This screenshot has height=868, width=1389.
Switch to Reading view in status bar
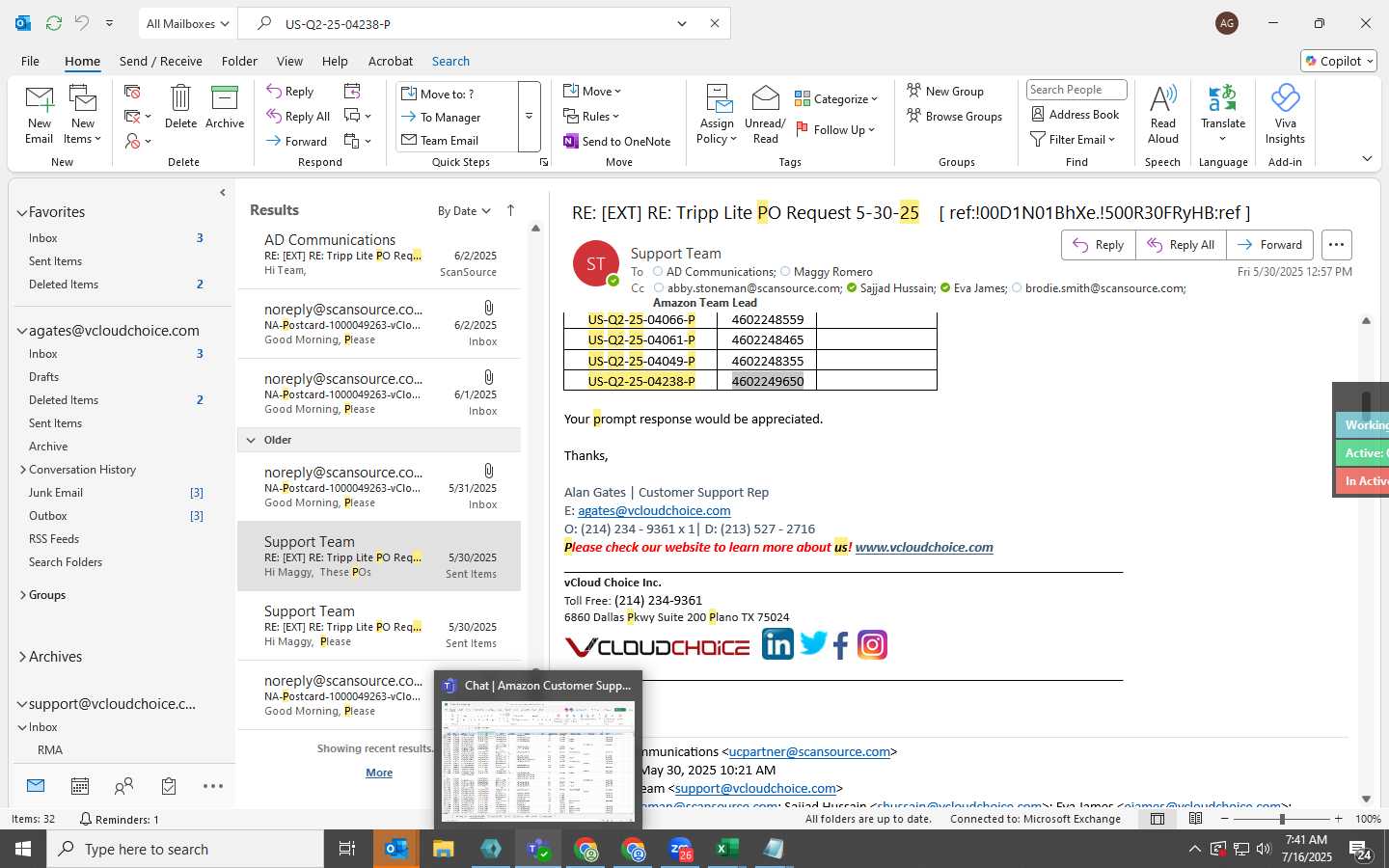click(x=1195, y=819)
